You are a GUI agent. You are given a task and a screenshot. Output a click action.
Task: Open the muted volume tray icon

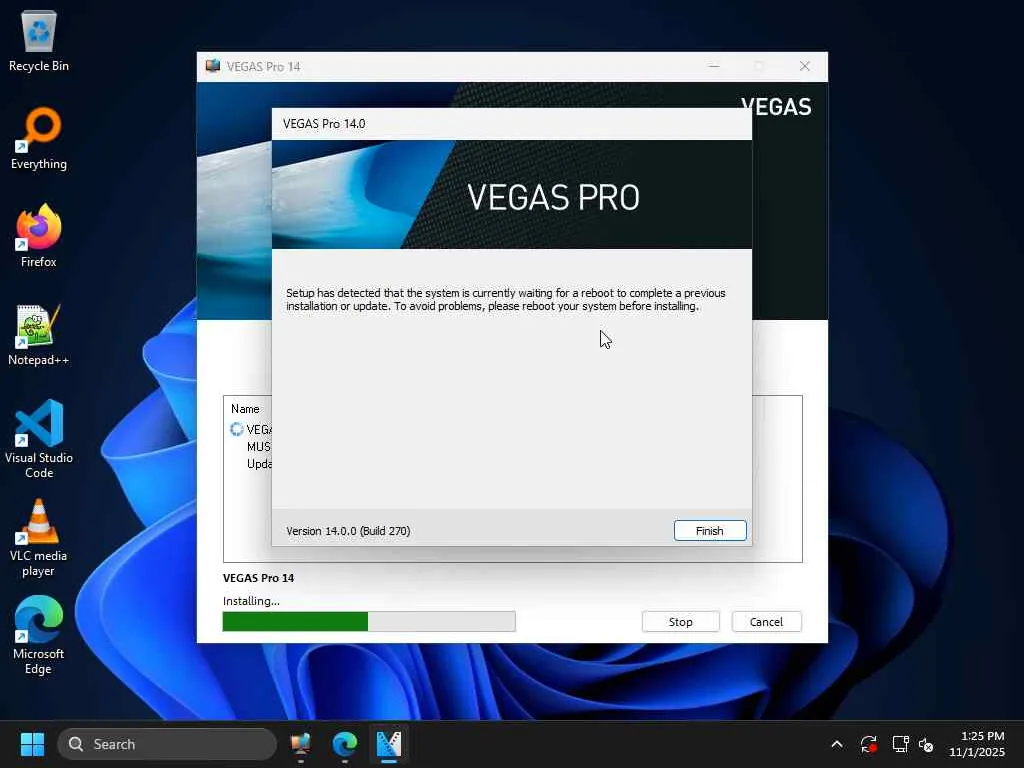point(926,744)
